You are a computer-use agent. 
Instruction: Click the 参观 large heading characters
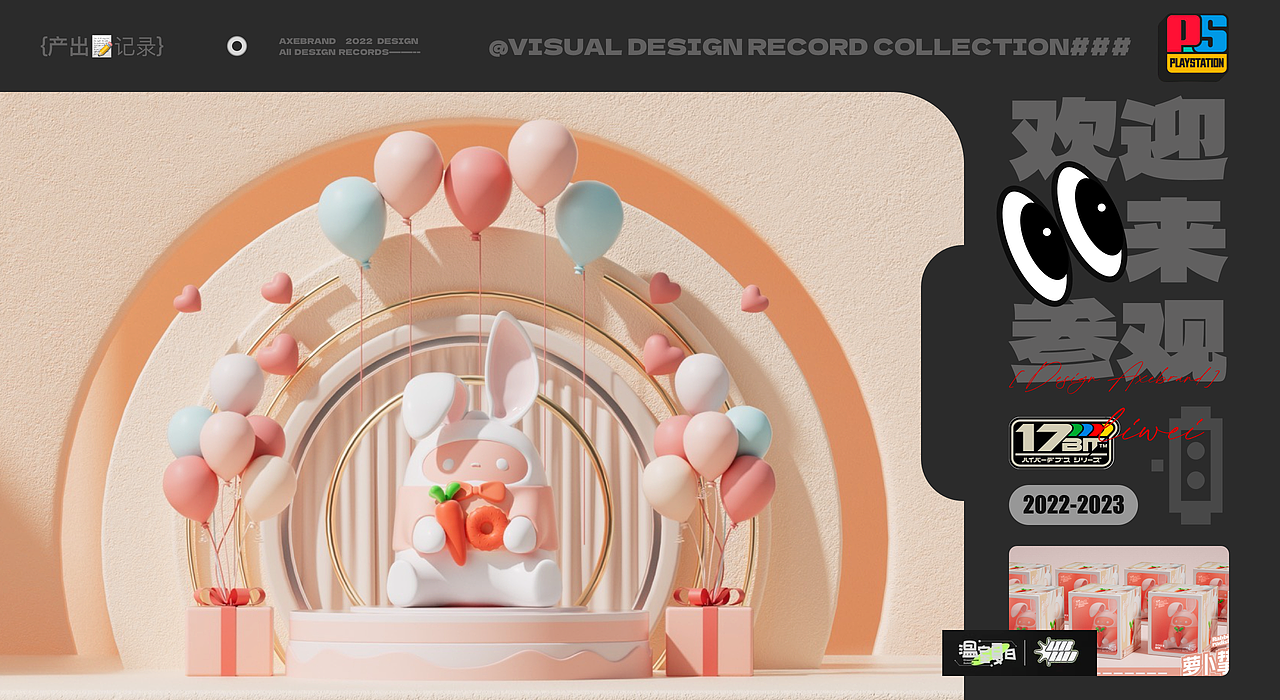pyautogui.click(x=1119, y=339)
